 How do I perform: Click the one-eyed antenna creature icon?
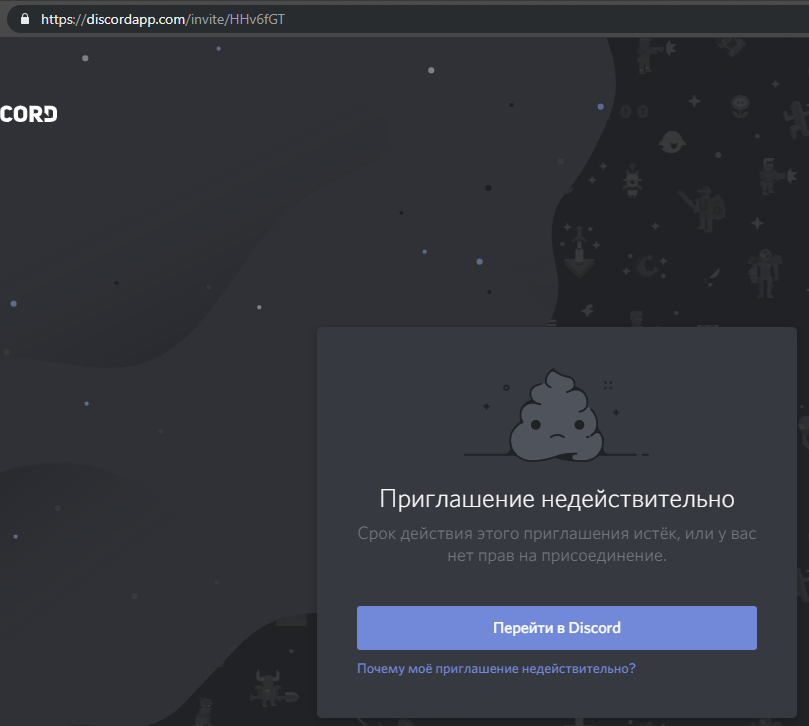click(x=631, y=181)
